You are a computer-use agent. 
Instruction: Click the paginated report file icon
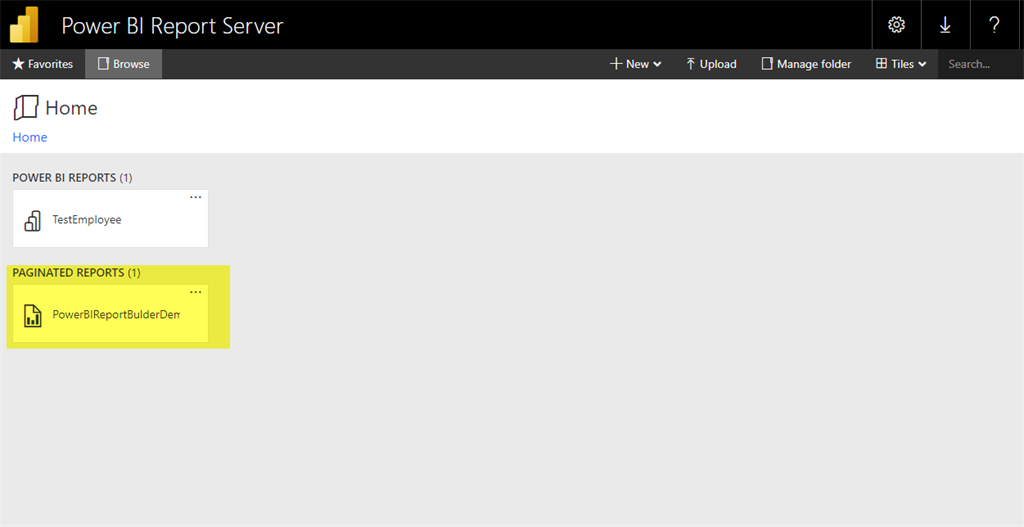(x=33, y=315)
